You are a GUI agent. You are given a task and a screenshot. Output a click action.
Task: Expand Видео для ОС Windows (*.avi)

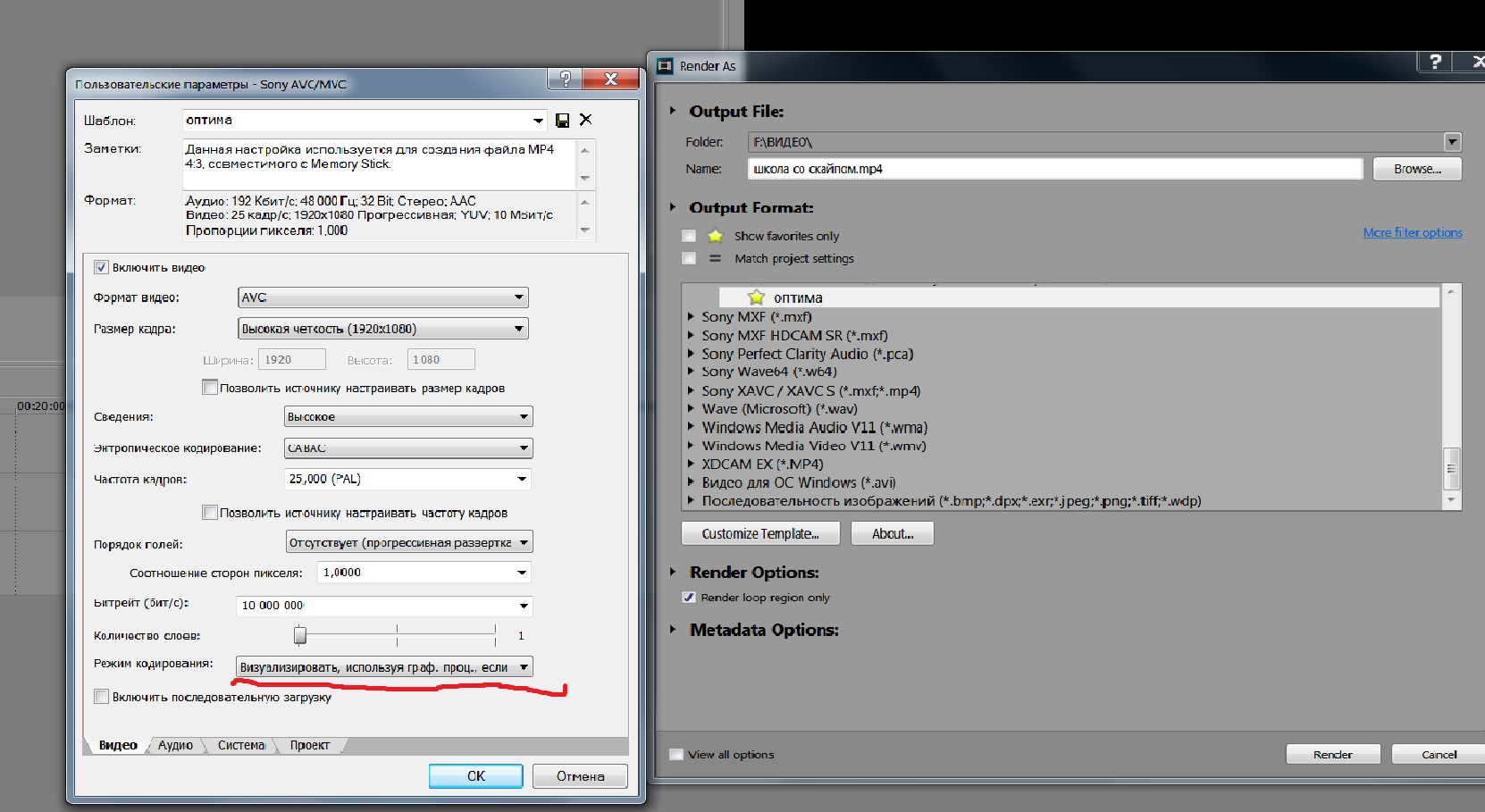(x=691, y=482)
